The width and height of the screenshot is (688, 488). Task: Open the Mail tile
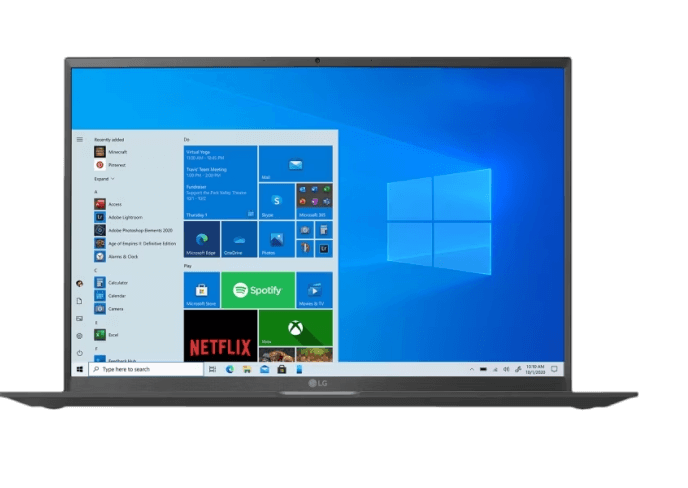coord(295,163)
